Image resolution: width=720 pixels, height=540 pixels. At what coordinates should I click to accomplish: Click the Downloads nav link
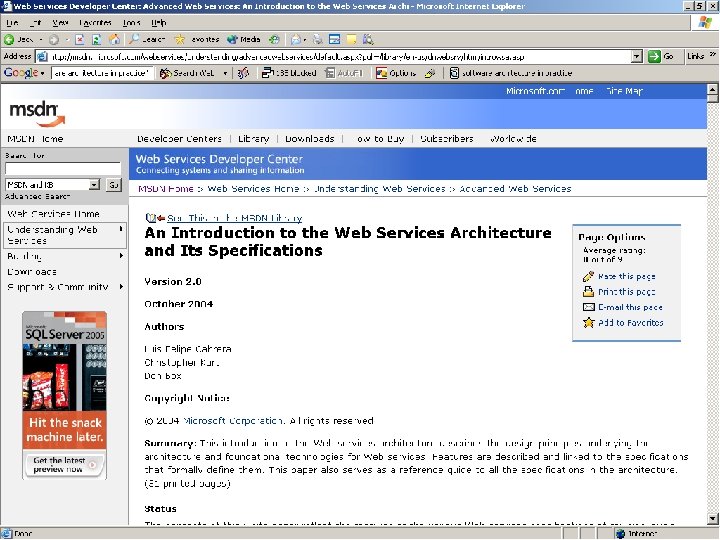[x=310, y=139]
